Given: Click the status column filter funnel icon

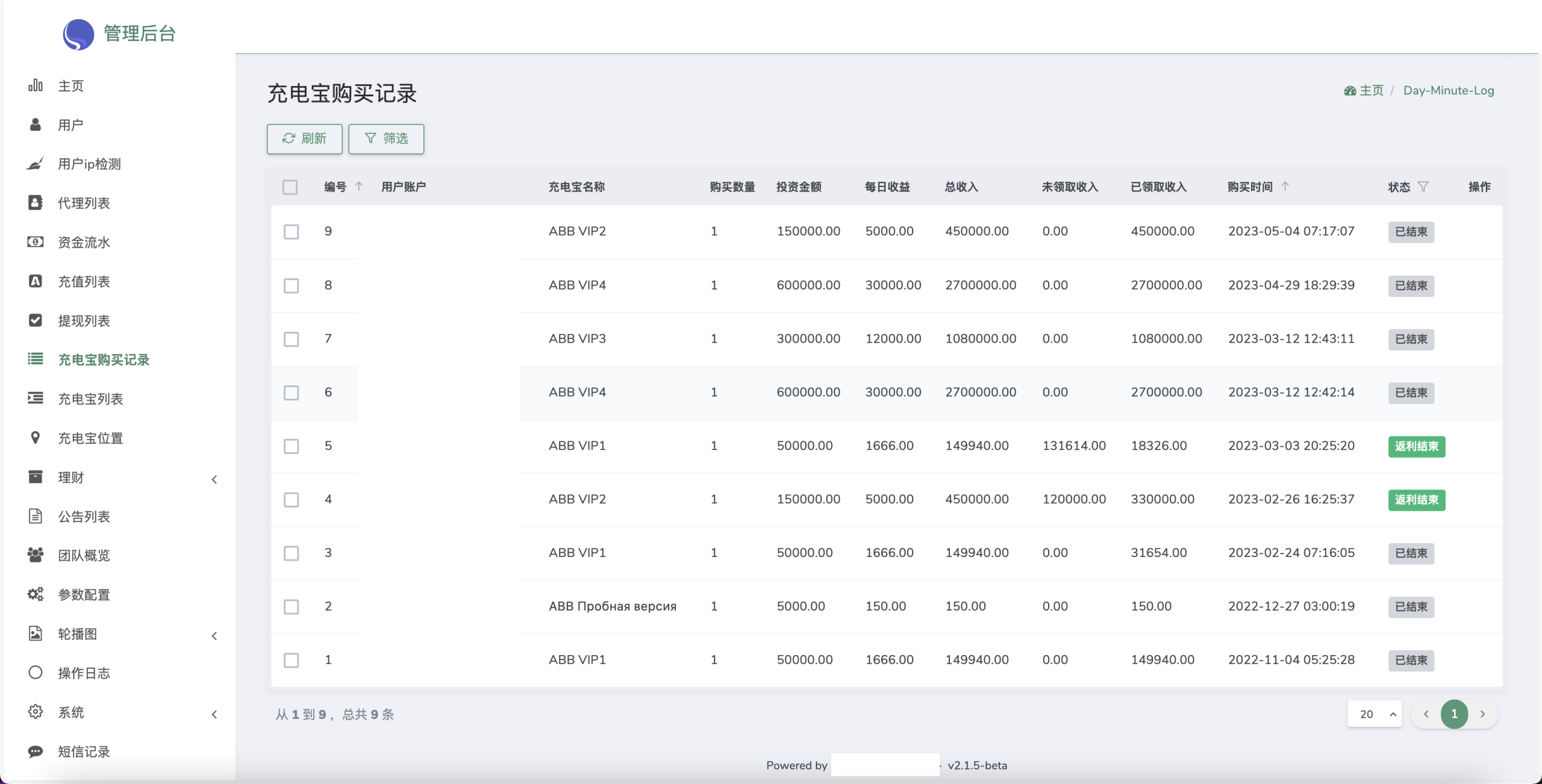Looking at the screenshot, I should [1423, 187].
